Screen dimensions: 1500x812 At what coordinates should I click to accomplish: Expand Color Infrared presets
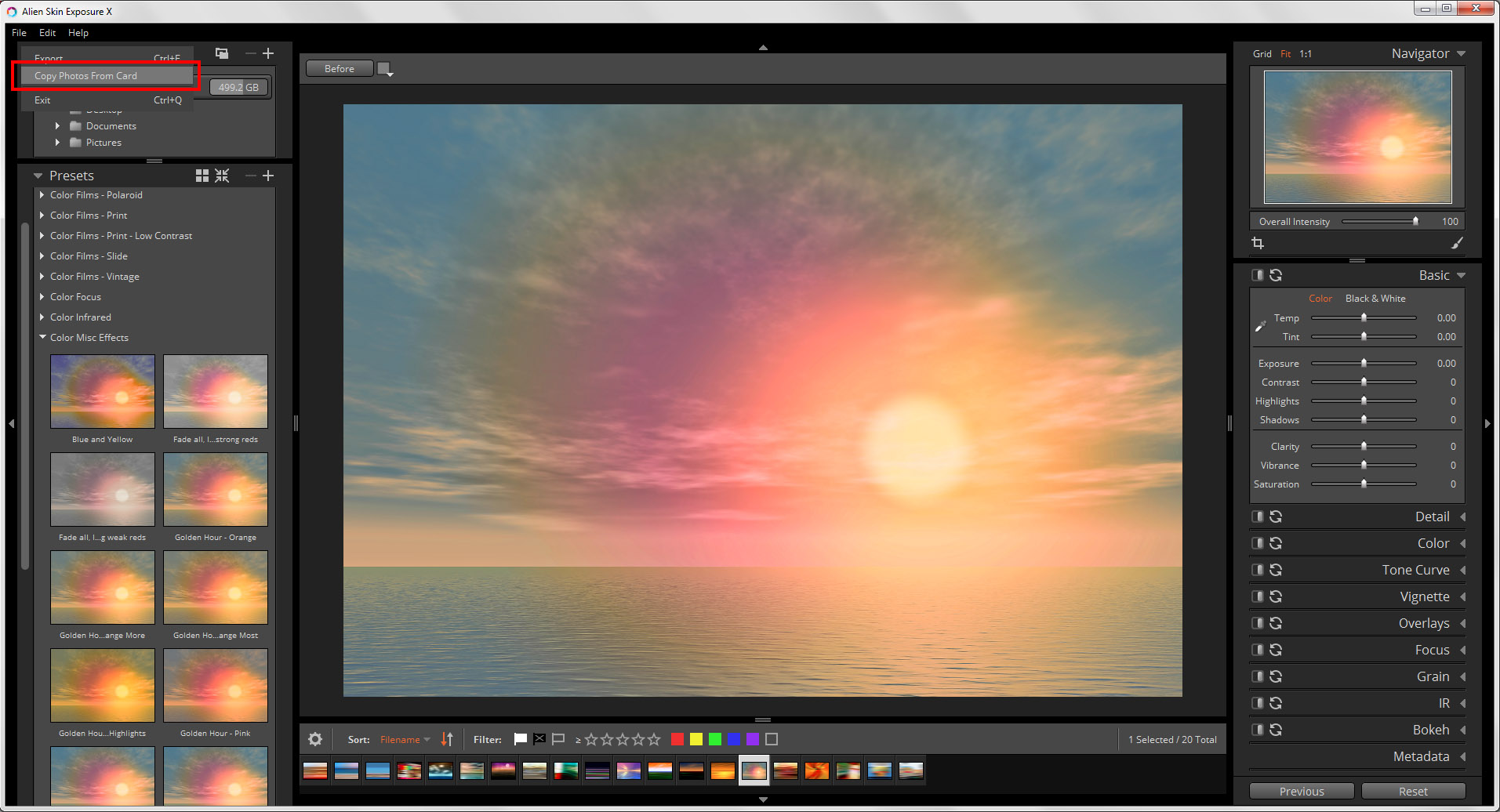[42, 317]
